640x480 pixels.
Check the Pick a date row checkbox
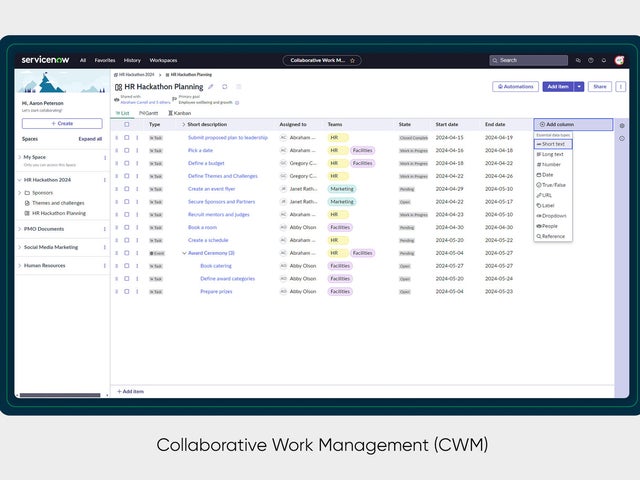(x=127, y=151)
